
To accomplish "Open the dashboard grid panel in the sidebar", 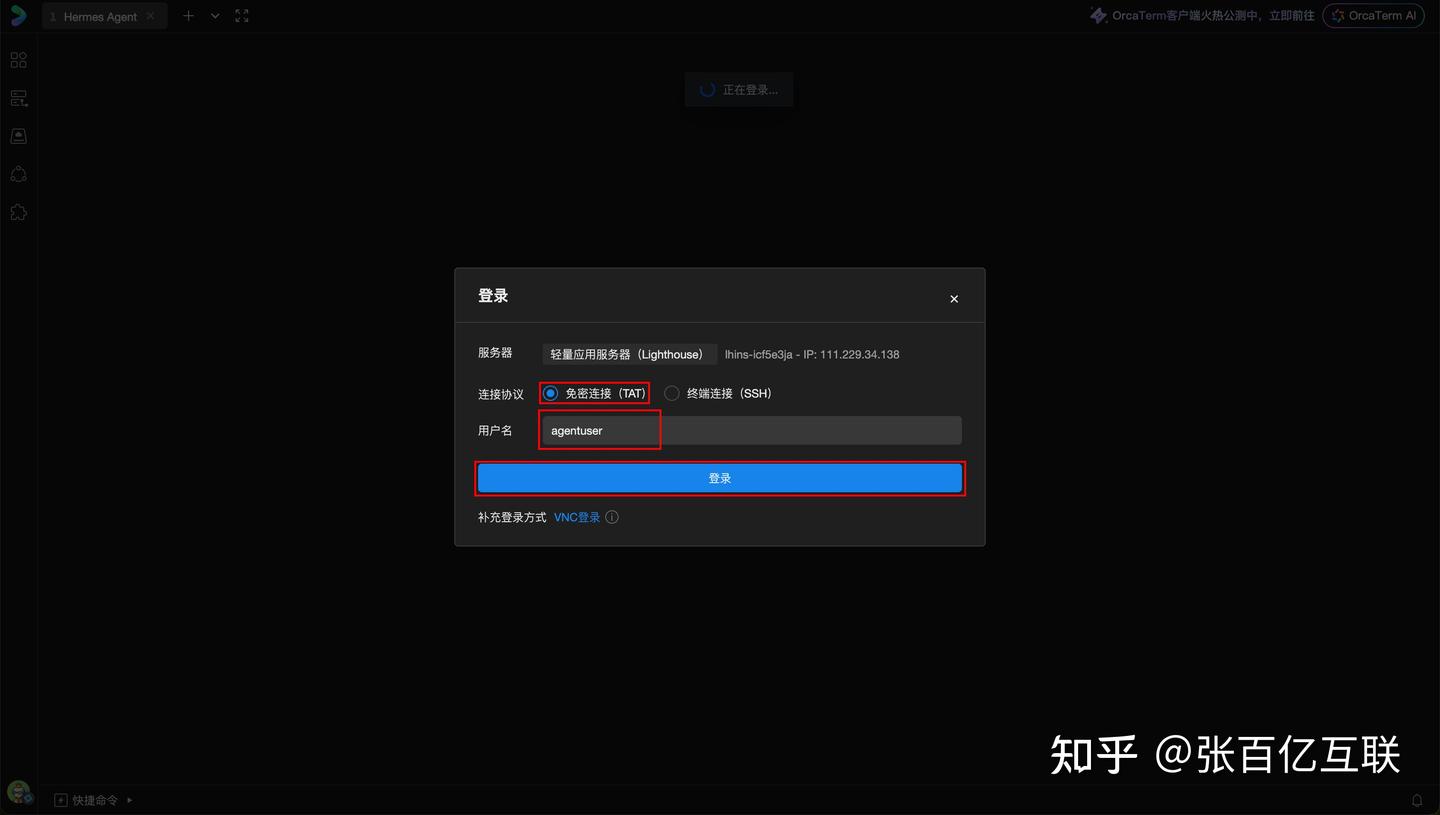I will [18, 59].
